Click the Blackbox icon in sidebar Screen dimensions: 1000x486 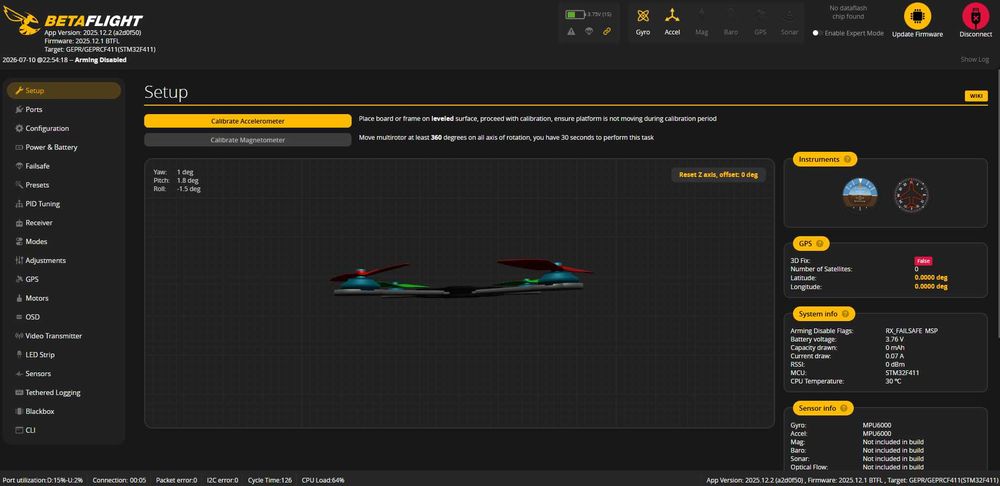coord(19,411)
